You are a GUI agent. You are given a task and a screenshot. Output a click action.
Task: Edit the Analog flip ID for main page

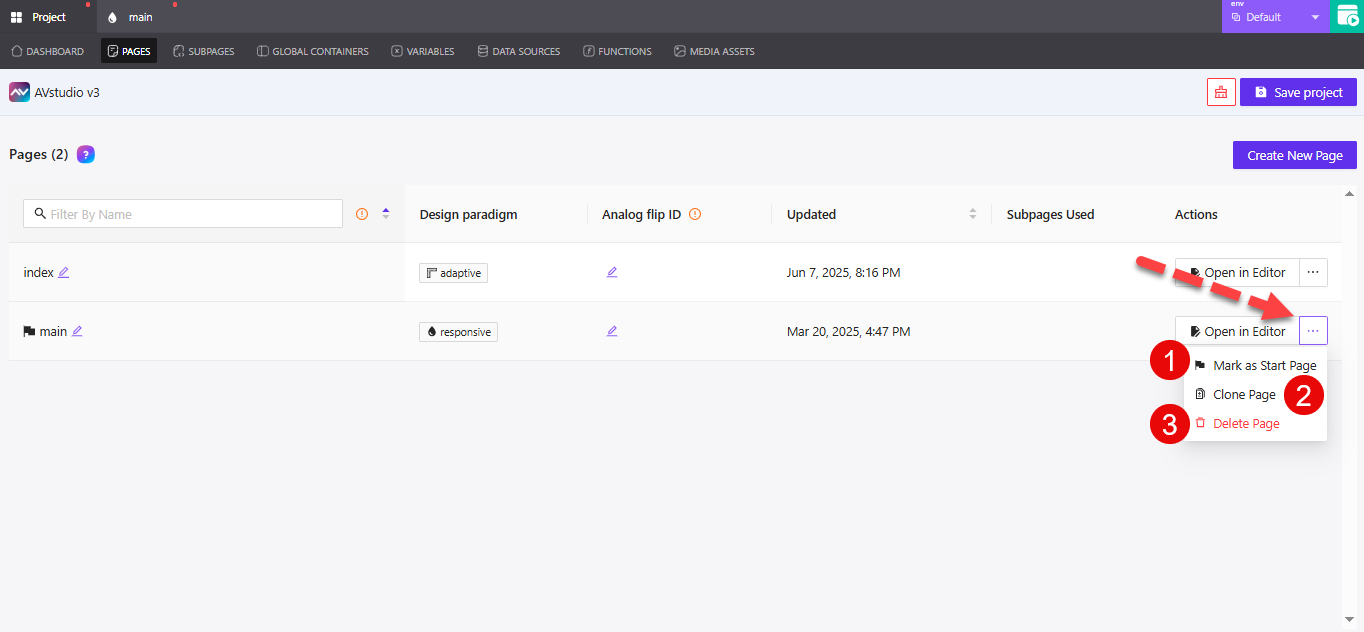pos(612,331)
